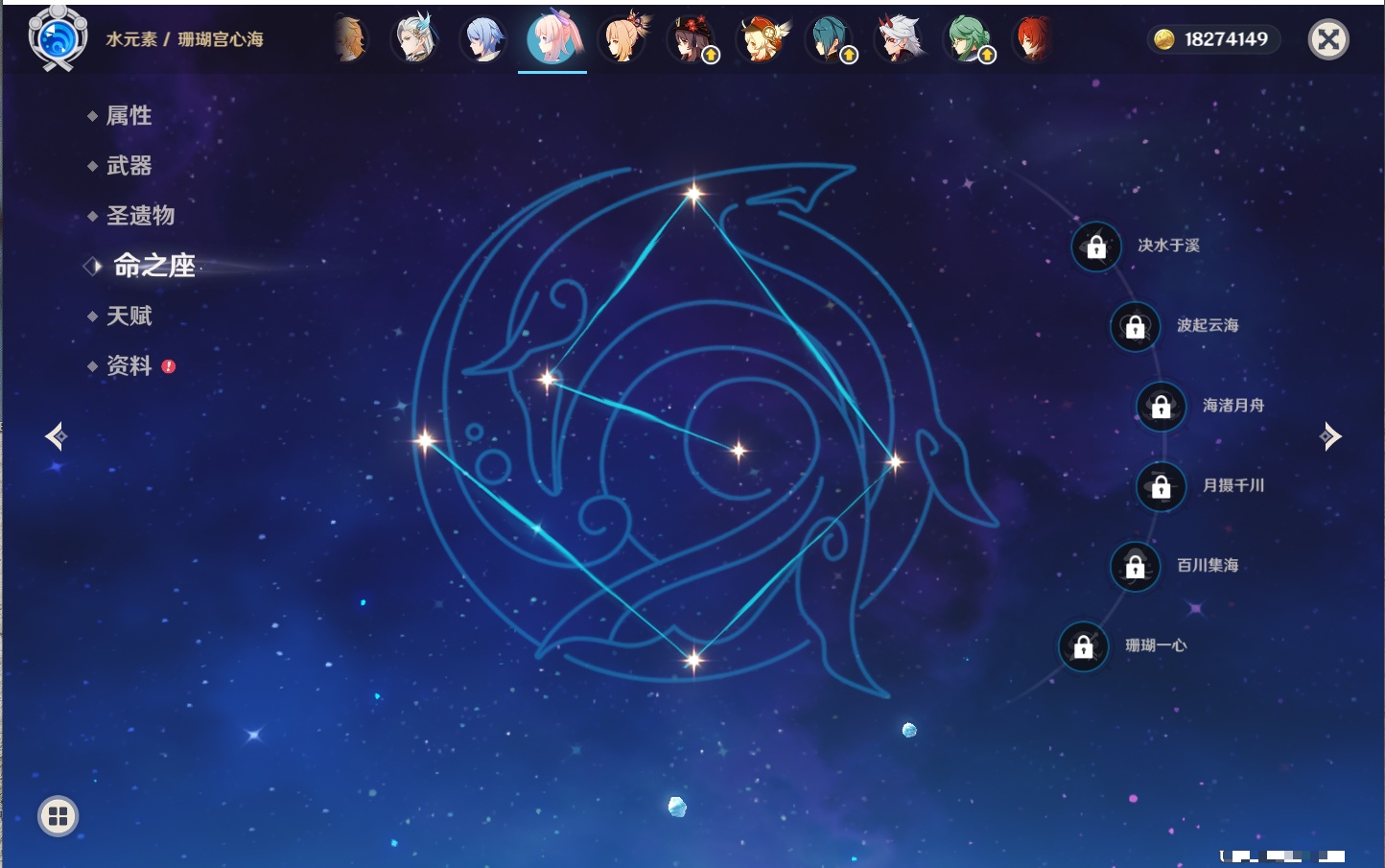Select the Klee avatar with red hat
Screen dimensions: 1385x868
[x=762, y=39]
